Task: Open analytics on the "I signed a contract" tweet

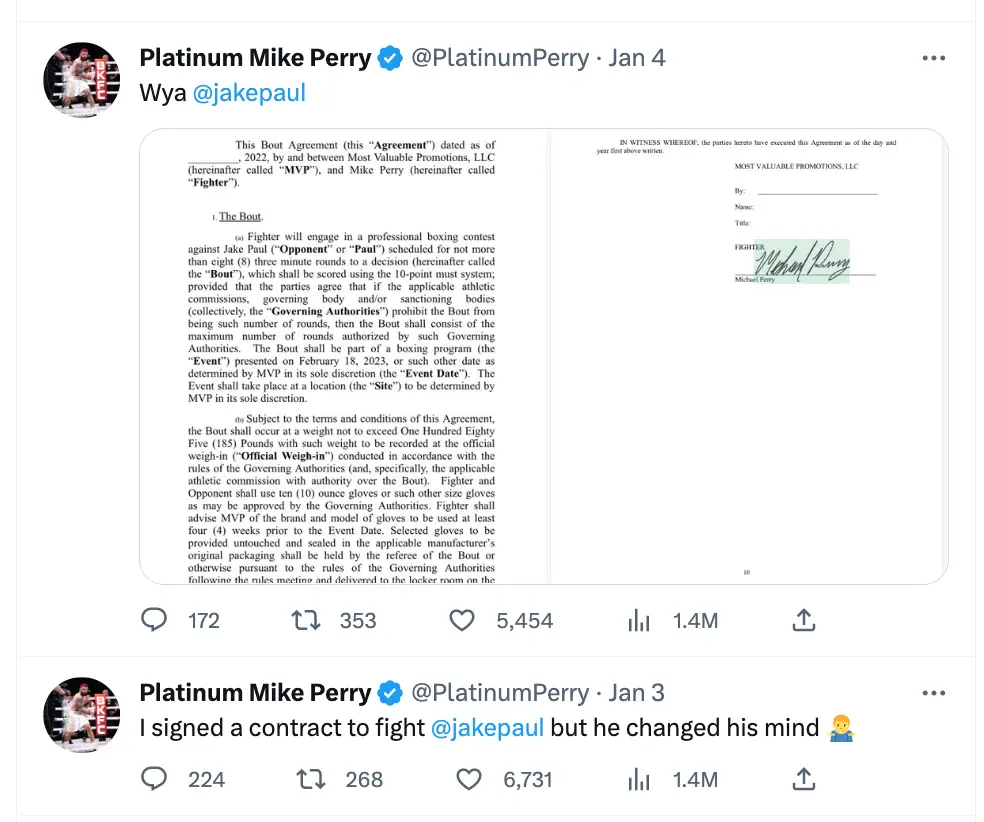Action: (x=639, y=779)
